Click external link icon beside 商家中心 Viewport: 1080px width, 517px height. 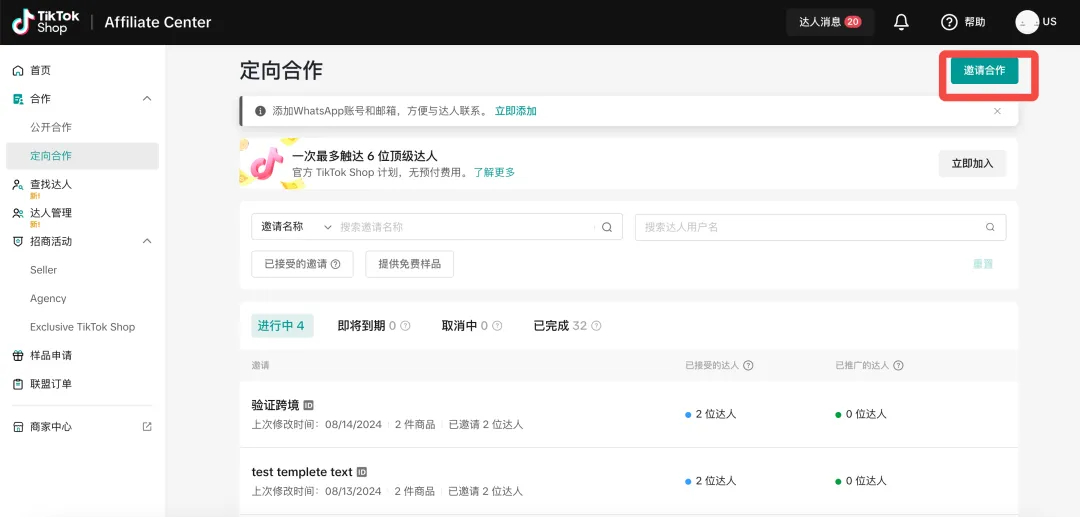click(147, 427)
